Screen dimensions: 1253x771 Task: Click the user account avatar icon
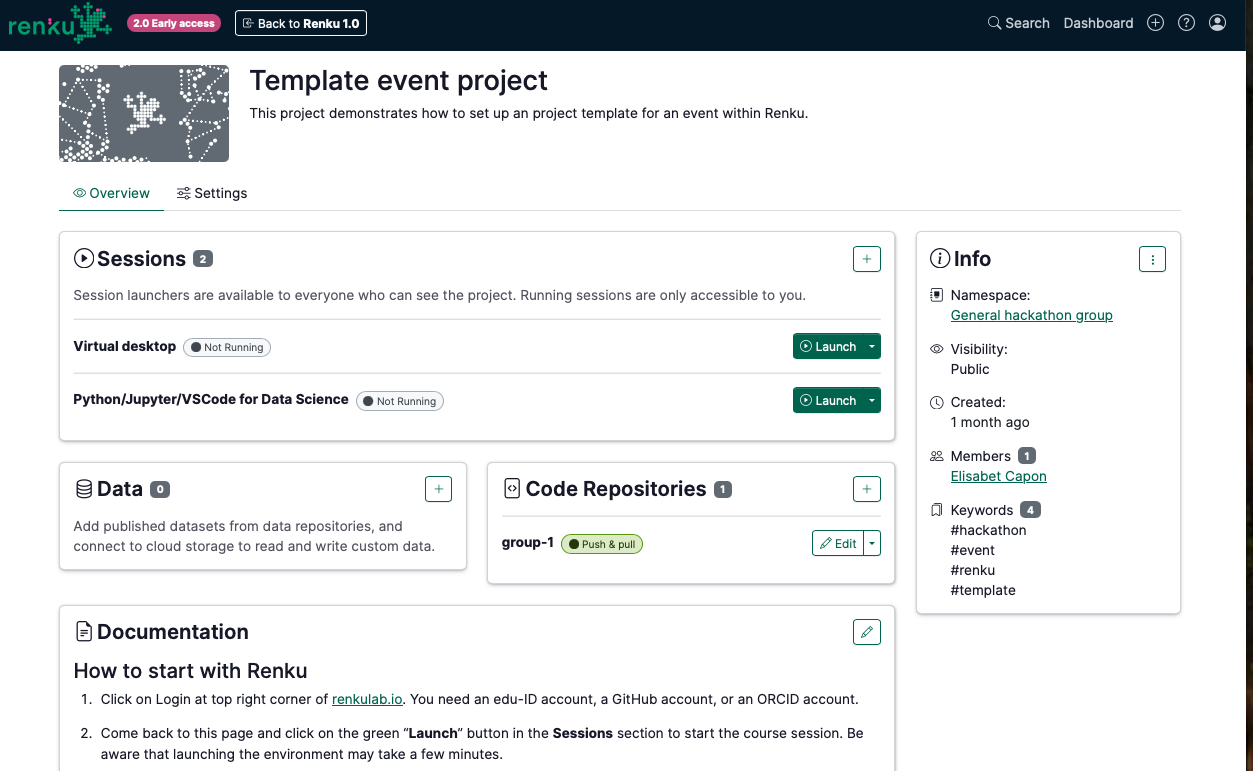tap(1217, 22)
